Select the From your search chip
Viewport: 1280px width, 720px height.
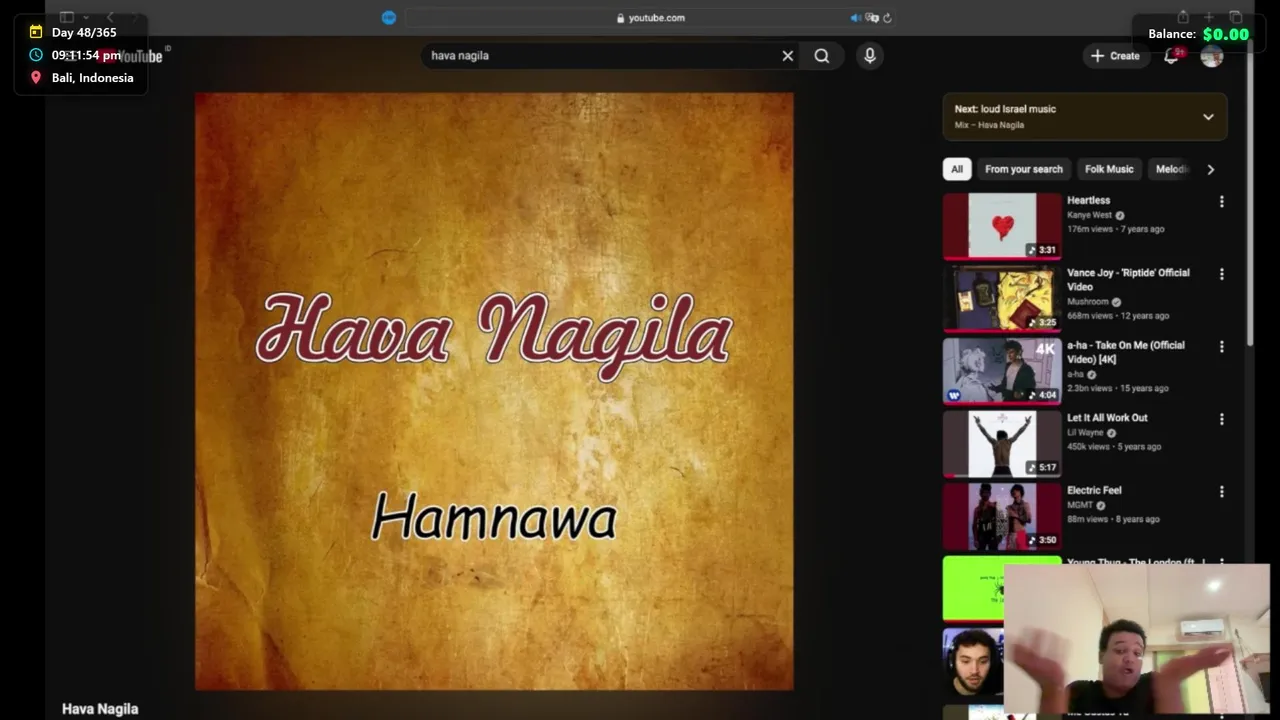[x=1024, y=169]
